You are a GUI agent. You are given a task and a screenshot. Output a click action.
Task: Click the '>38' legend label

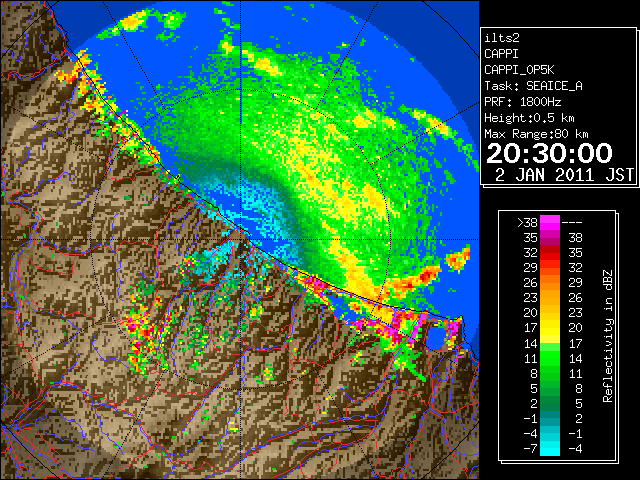click(527, 223)
